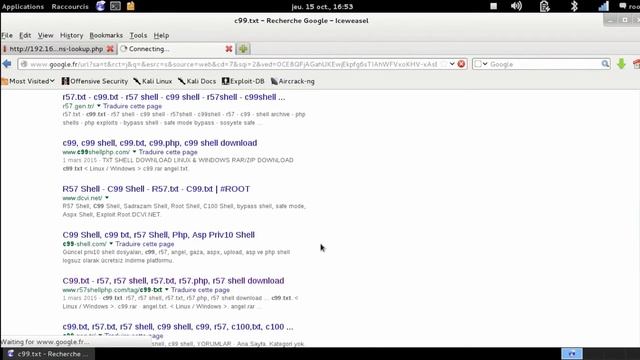This screenshot has width=640, height=360.
Task: Click the workspace switcher in bottom panel
Action: [x=571, y=354]
